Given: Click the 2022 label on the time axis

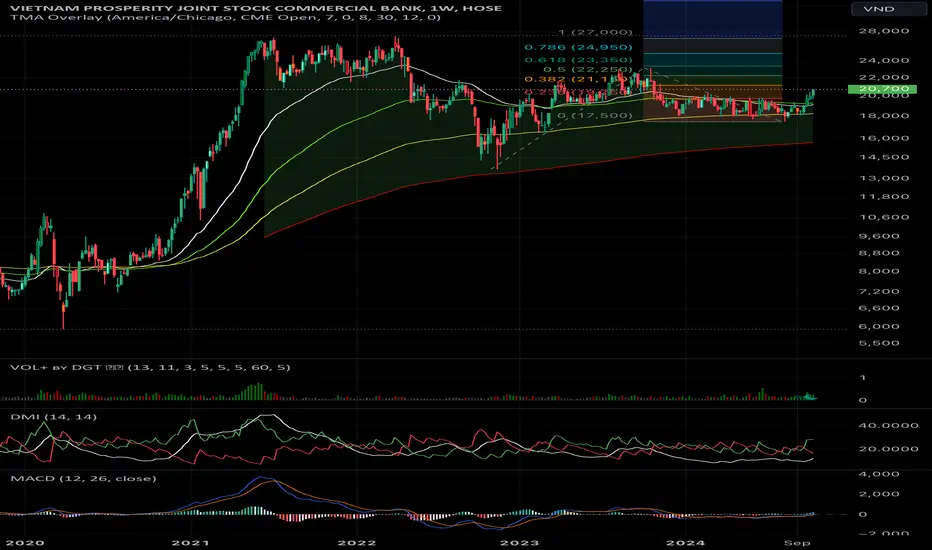Looking at the screenshot, I should 356,543.
